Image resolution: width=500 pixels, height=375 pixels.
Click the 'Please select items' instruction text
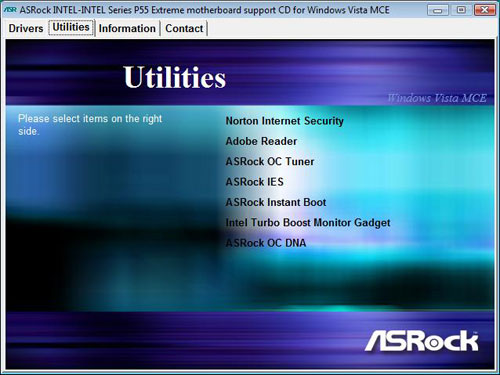[90, 125]
